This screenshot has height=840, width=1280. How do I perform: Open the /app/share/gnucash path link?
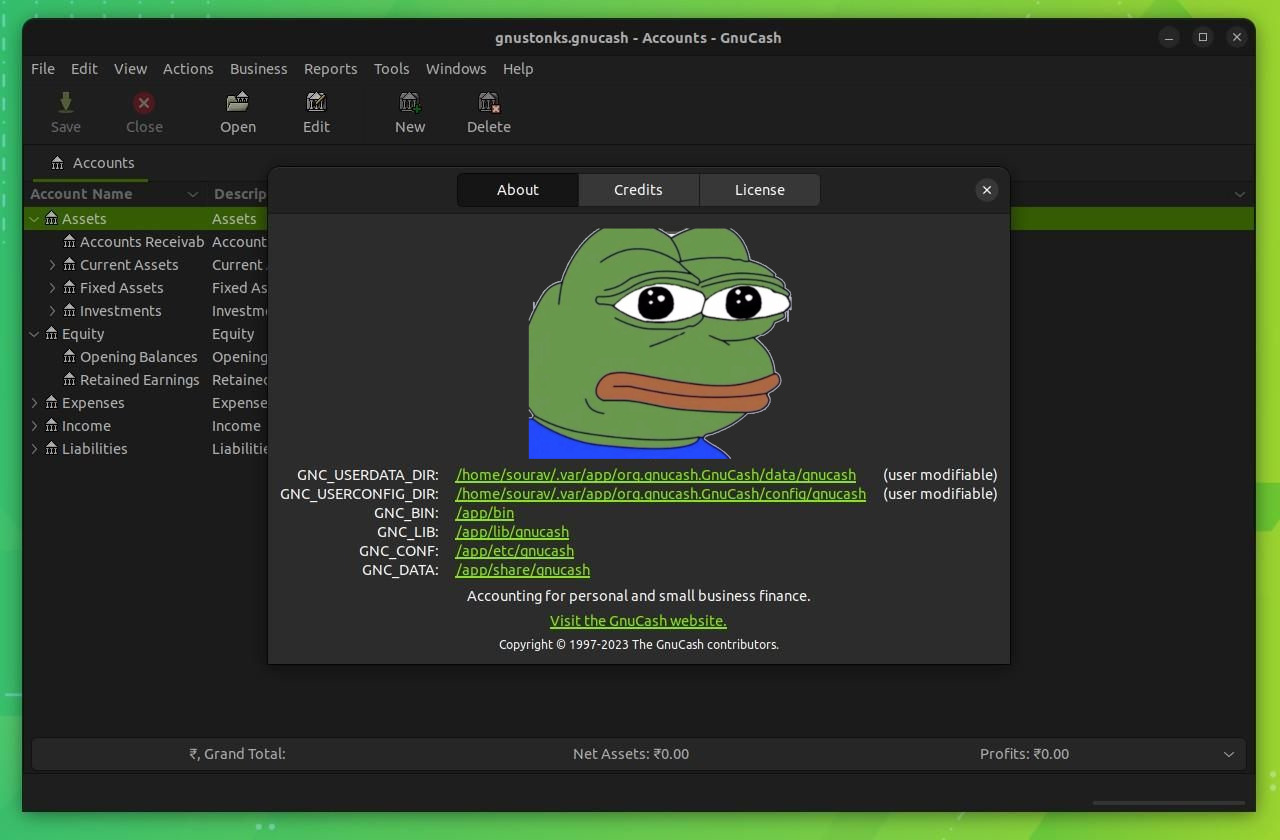pyautogui.click(x=523, y=570)
